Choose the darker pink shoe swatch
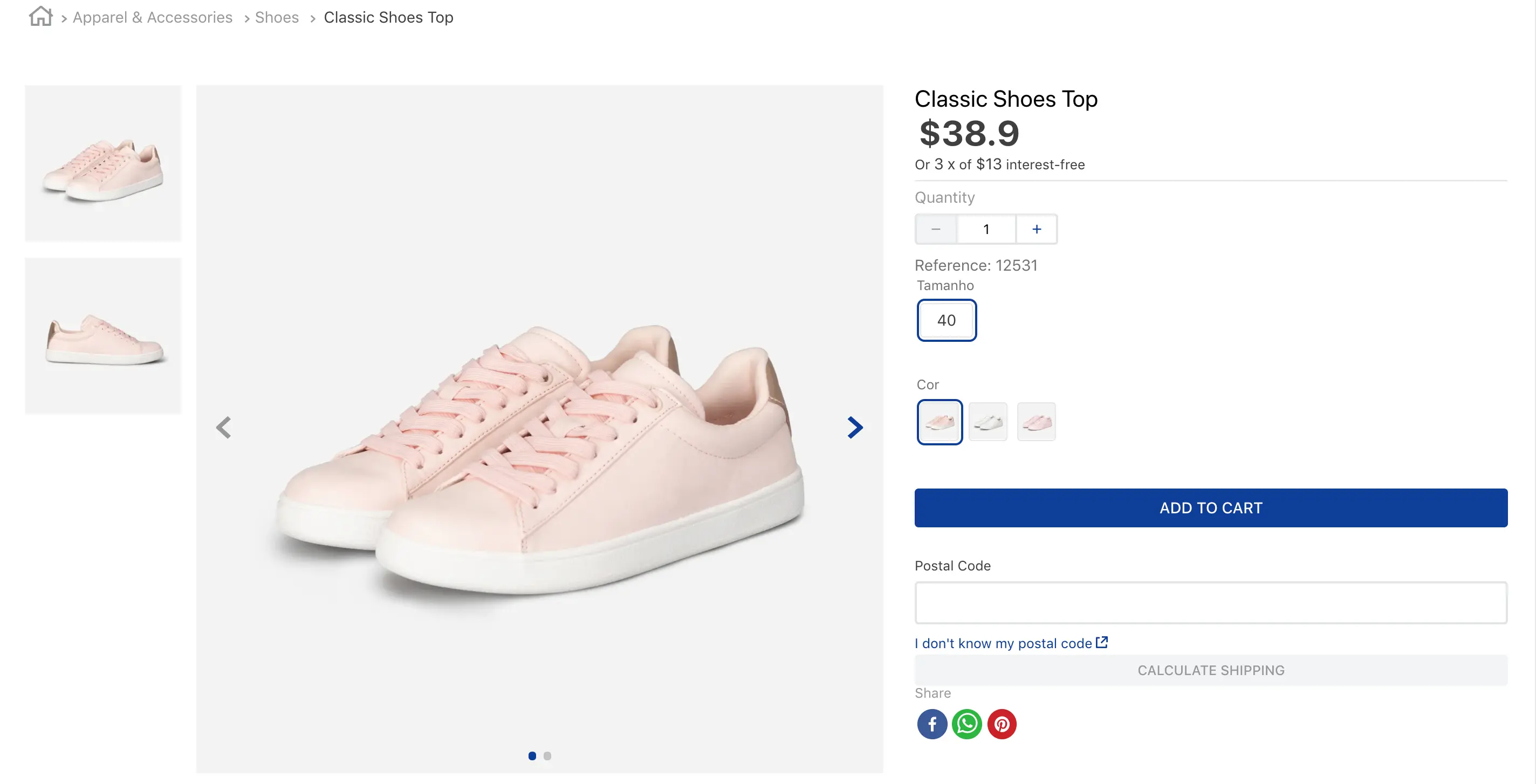This screenshot has width=1536, height=784. pos(1036,422)
